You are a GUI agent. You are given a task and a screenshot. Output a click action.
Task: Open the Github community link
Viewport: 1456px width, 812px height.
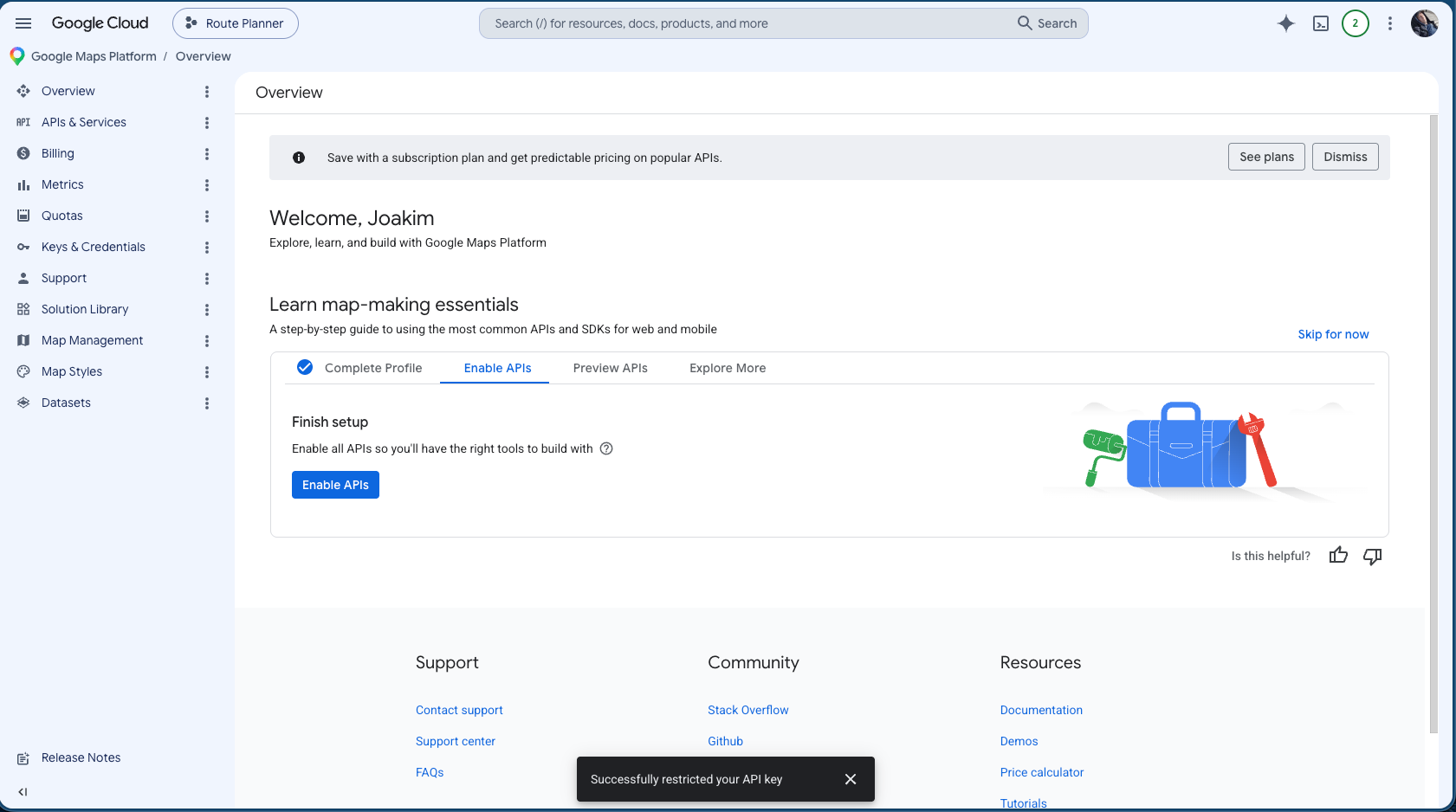[x=726, y=741]
